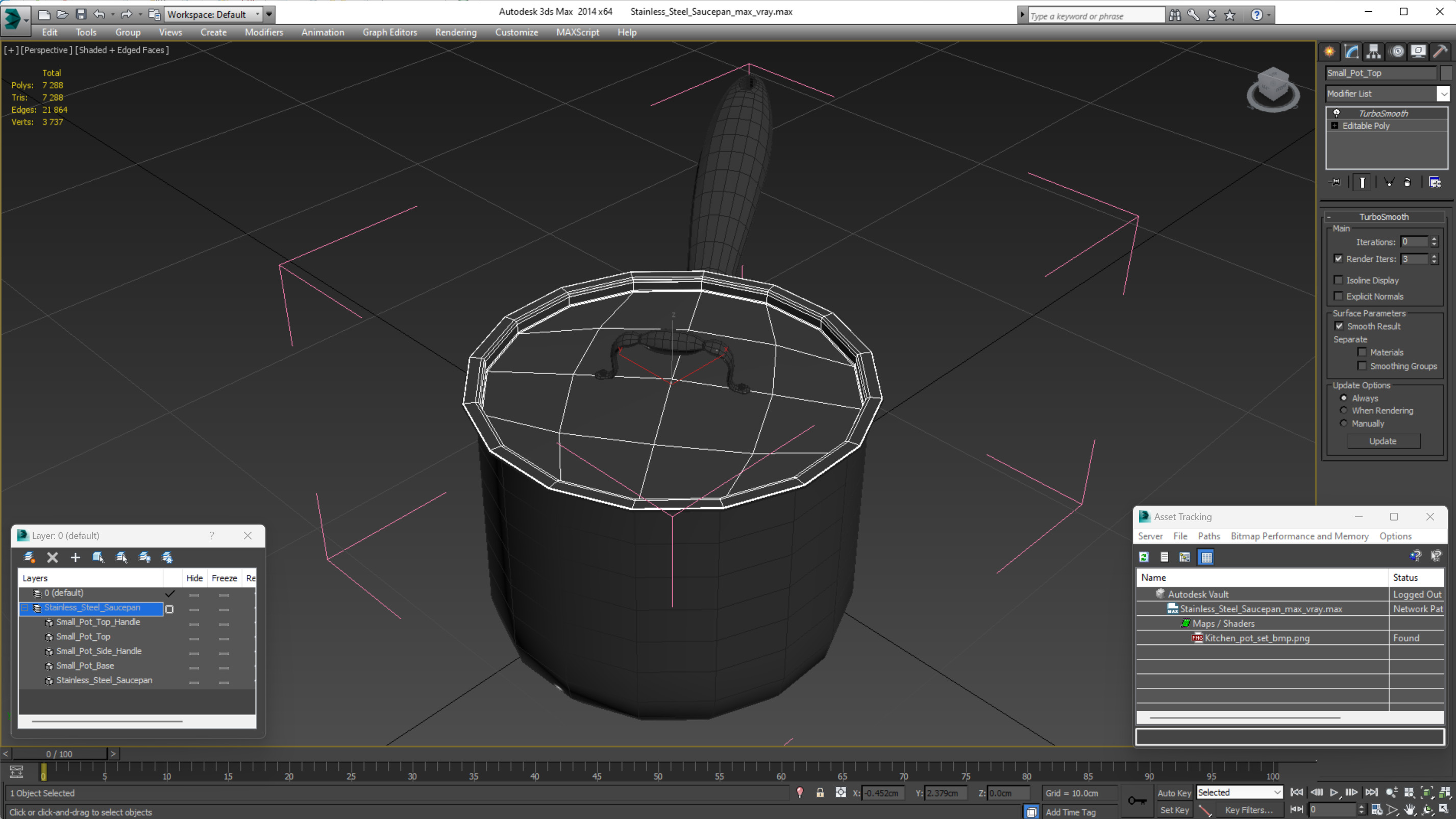Uncheck Smooth Result checkbox
The width and height of the screenshot is (1456, 819).
click(1339, 326)
